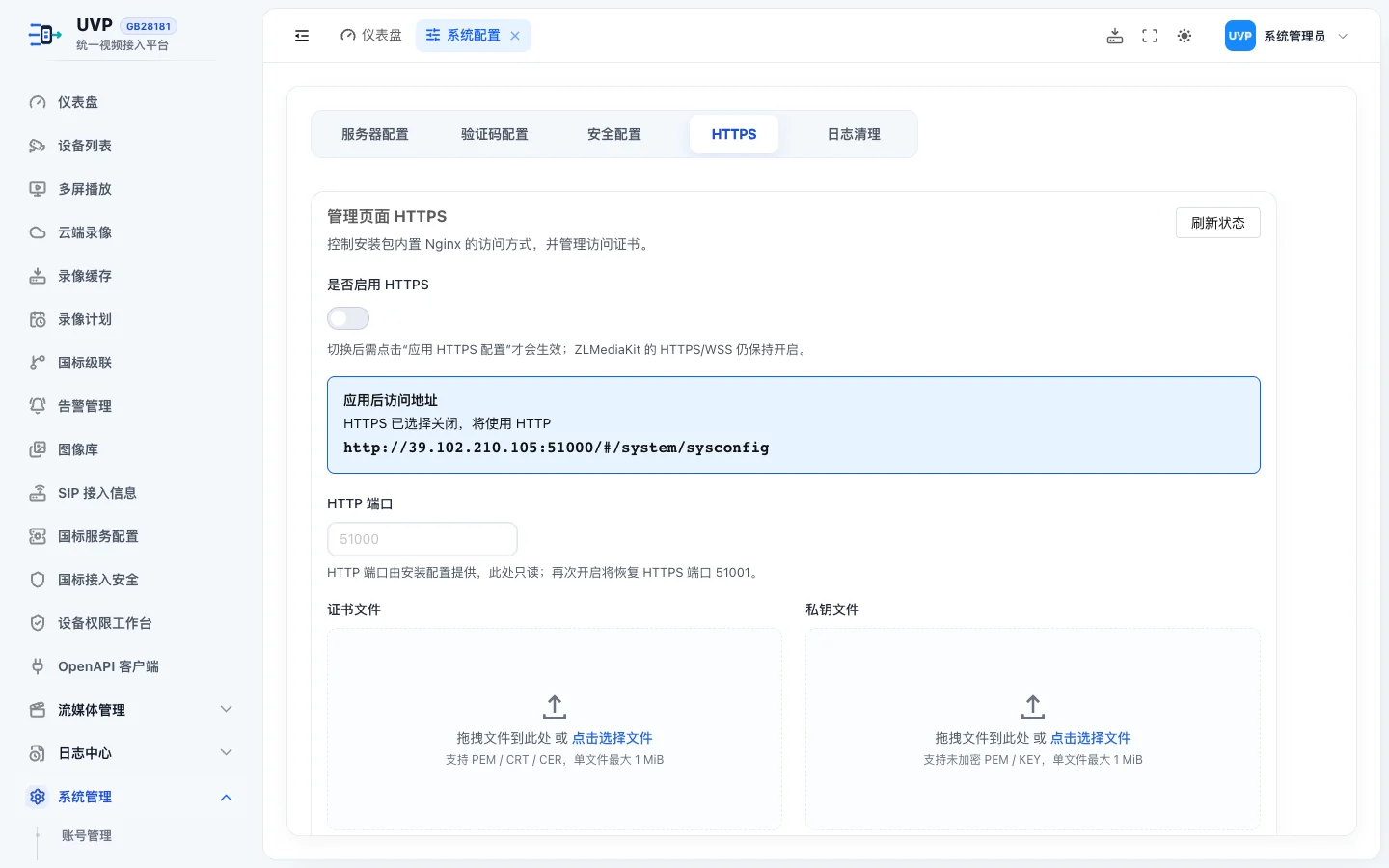Open 国标接入安全 in the sidebar

pos(131,580)
